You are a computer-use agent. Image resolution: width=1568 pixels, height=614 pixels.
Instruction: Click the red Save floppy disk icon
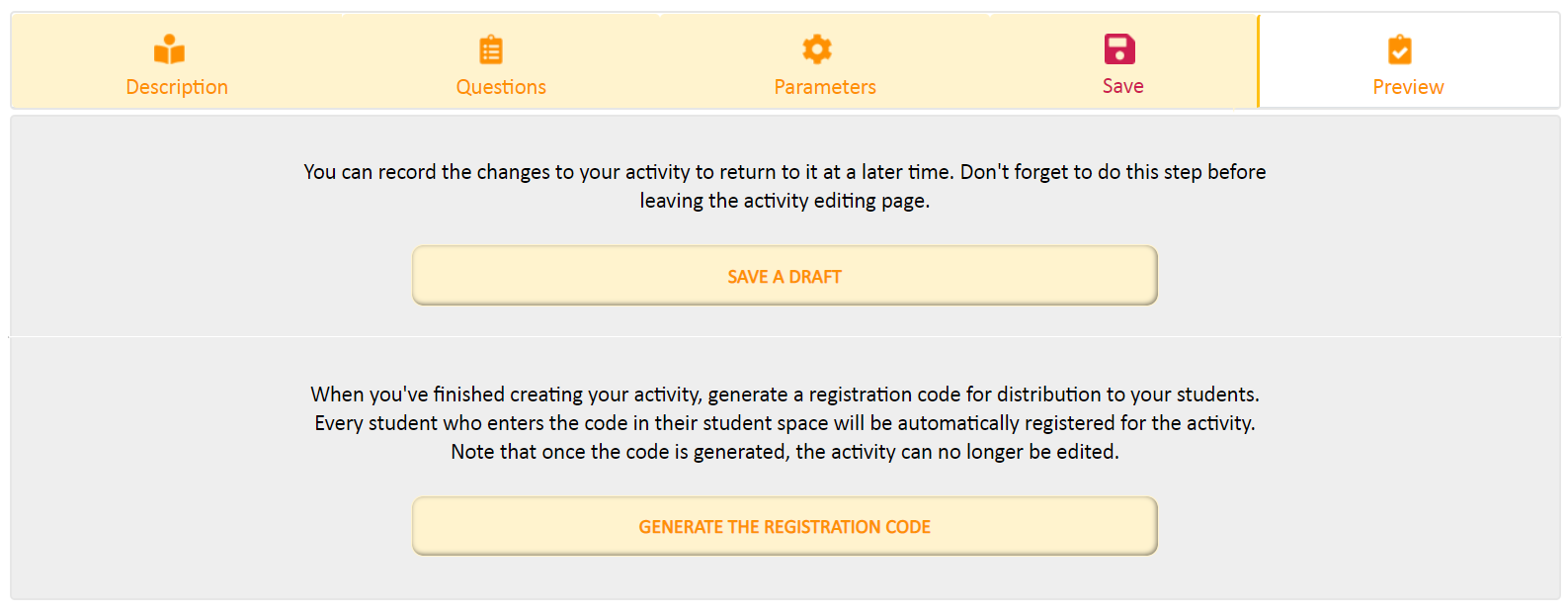point(1119,48)
